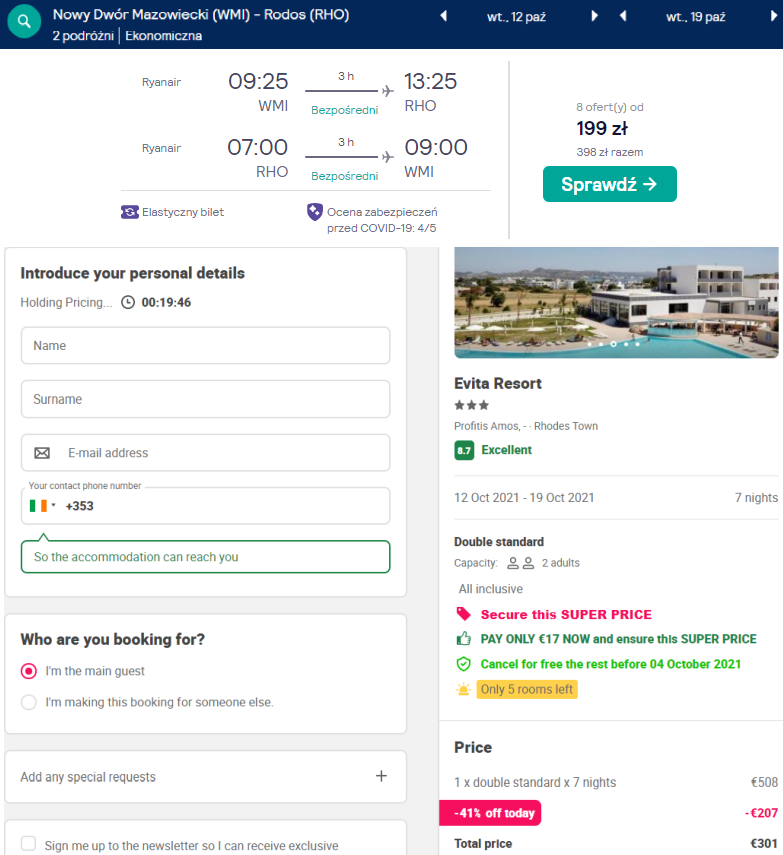This screenshot has width=783, height=855.
Task: Click the Sprawdź button
Action: point(610,184)
